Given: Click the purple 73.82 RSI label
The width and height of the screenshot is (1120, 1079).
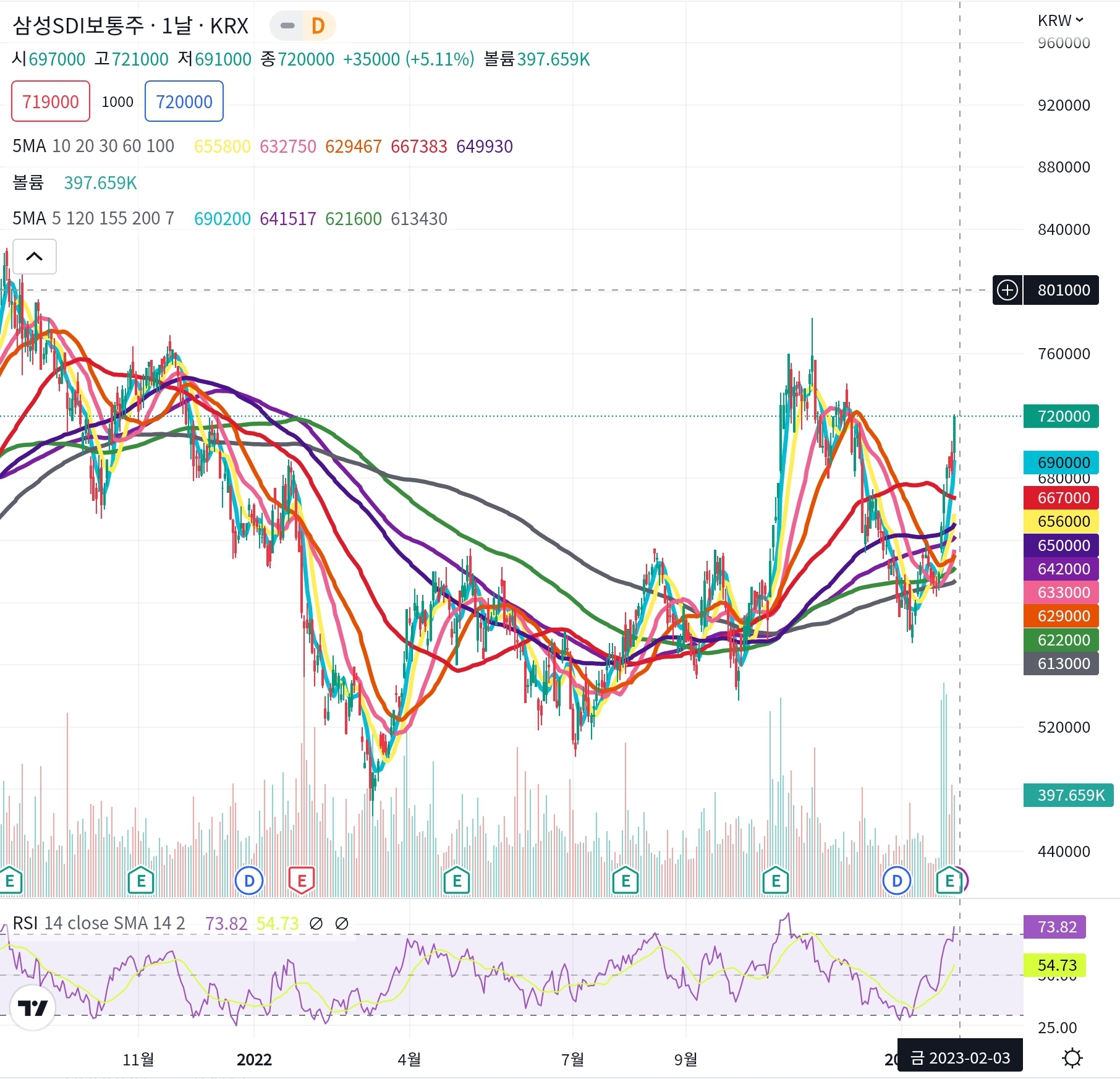Looking at the screenshot, I should (1054, 927).
